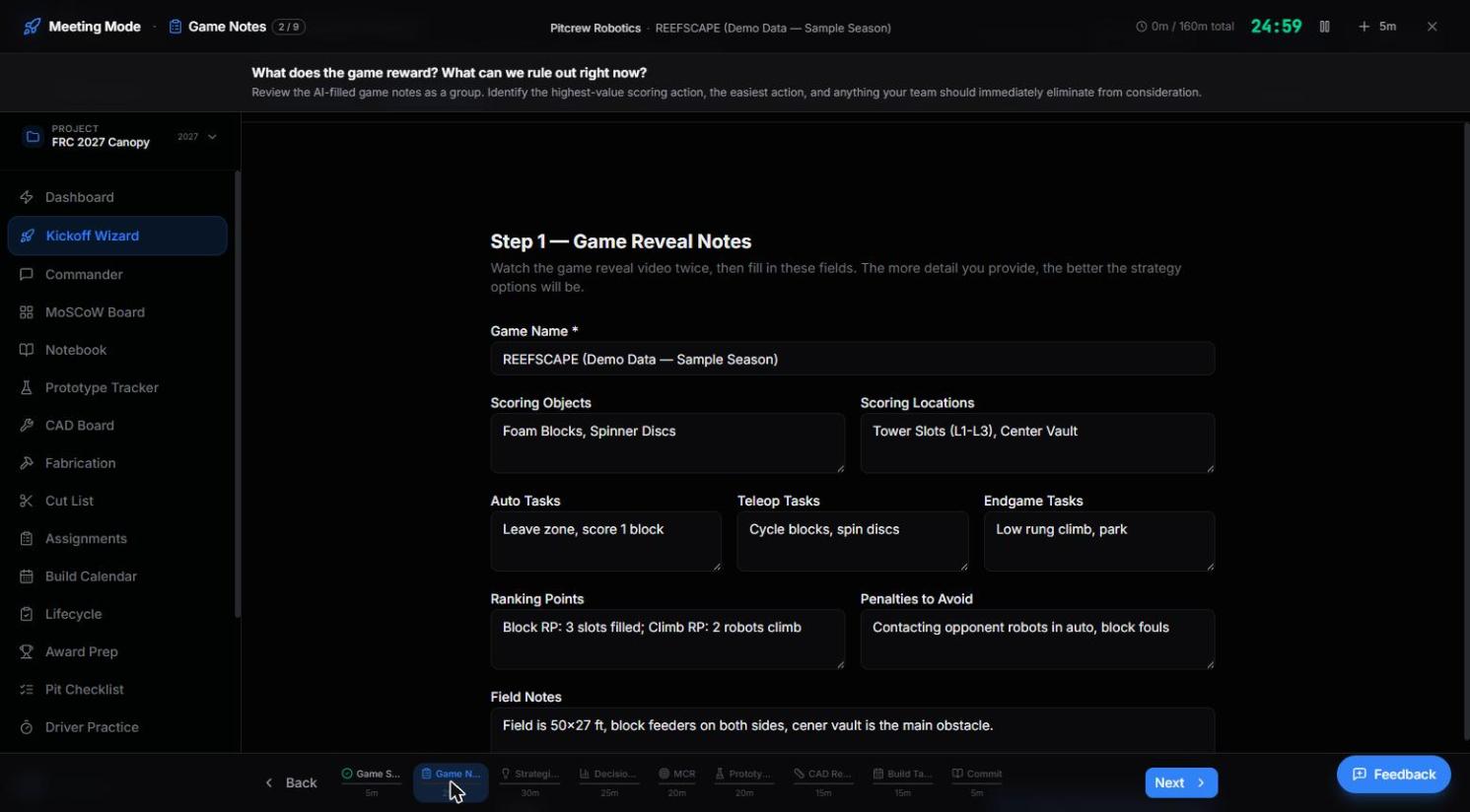Close Meeting Mode with the X
Viewport: 1470px width, 812px height.
pyautogui.click(x=1432, y=27)
